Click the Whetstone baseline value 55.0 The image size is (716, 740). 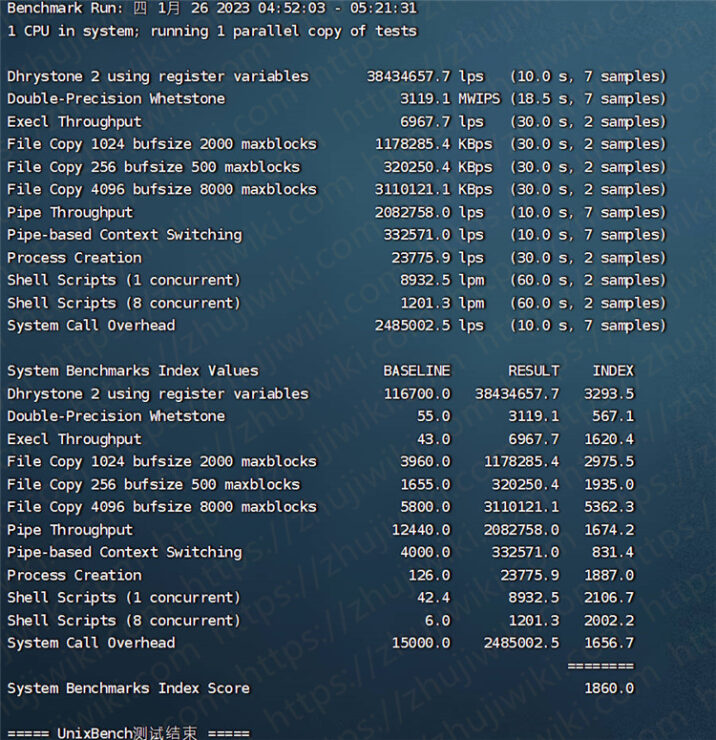[x=434, y=416]
